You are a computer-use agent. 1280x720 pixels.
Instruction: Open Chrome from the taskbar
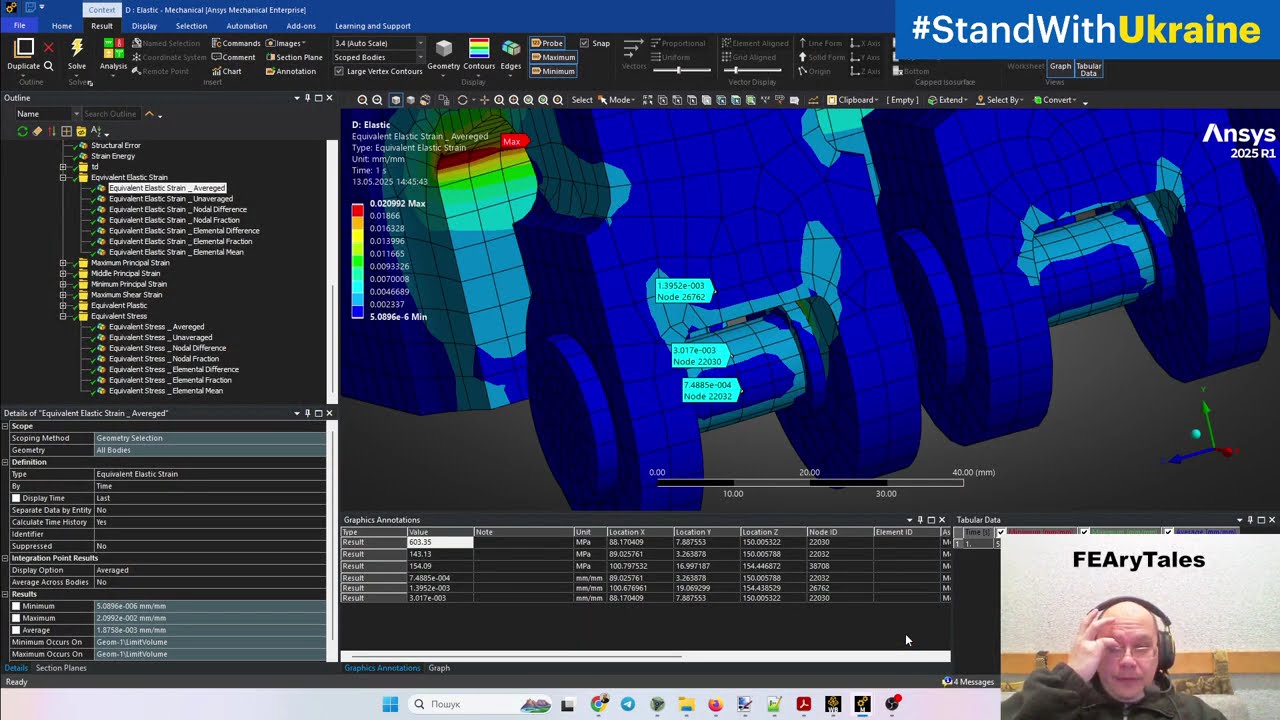[x=598, y=704]
